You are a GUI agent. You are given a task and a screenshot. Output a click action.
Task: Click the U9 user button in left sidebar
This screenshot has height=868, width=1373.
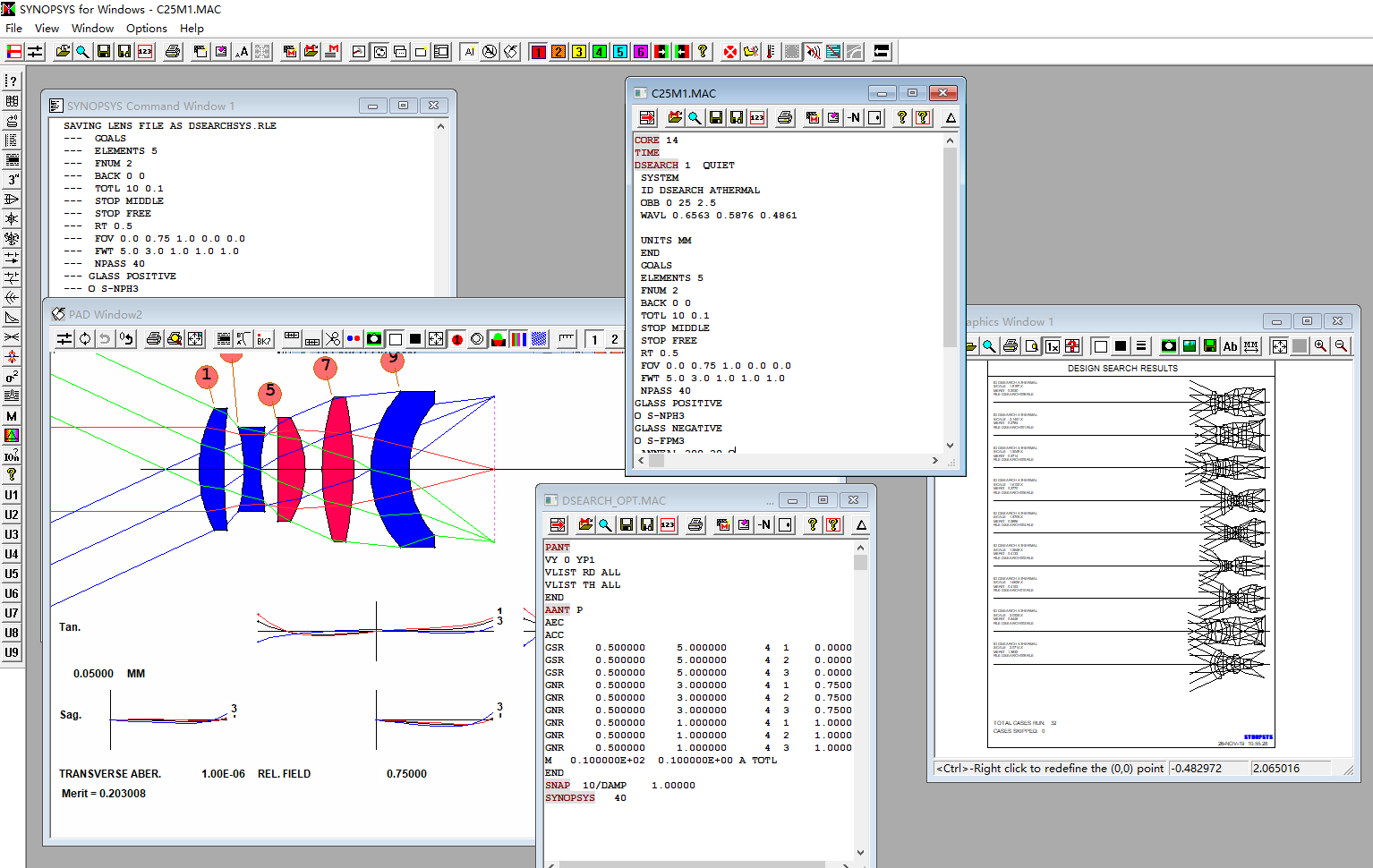[x=12, y=652]
